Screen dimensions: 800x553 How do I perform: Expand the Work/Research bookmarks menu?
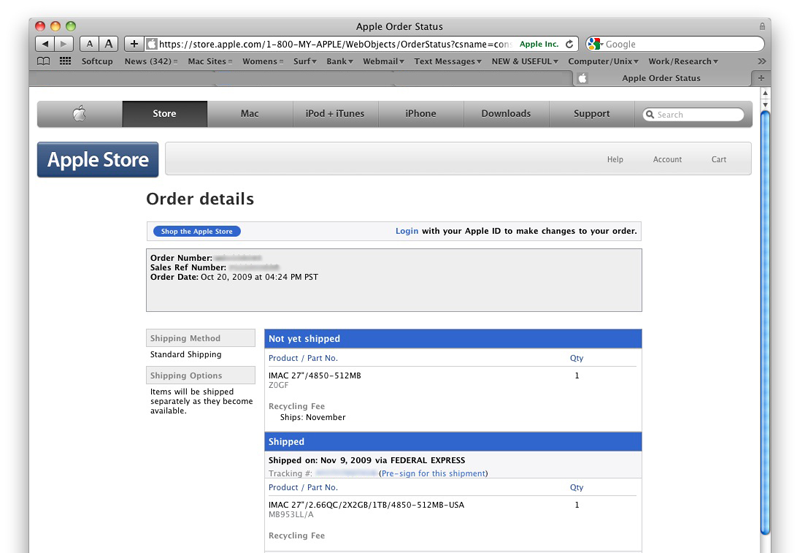[683, 61]
